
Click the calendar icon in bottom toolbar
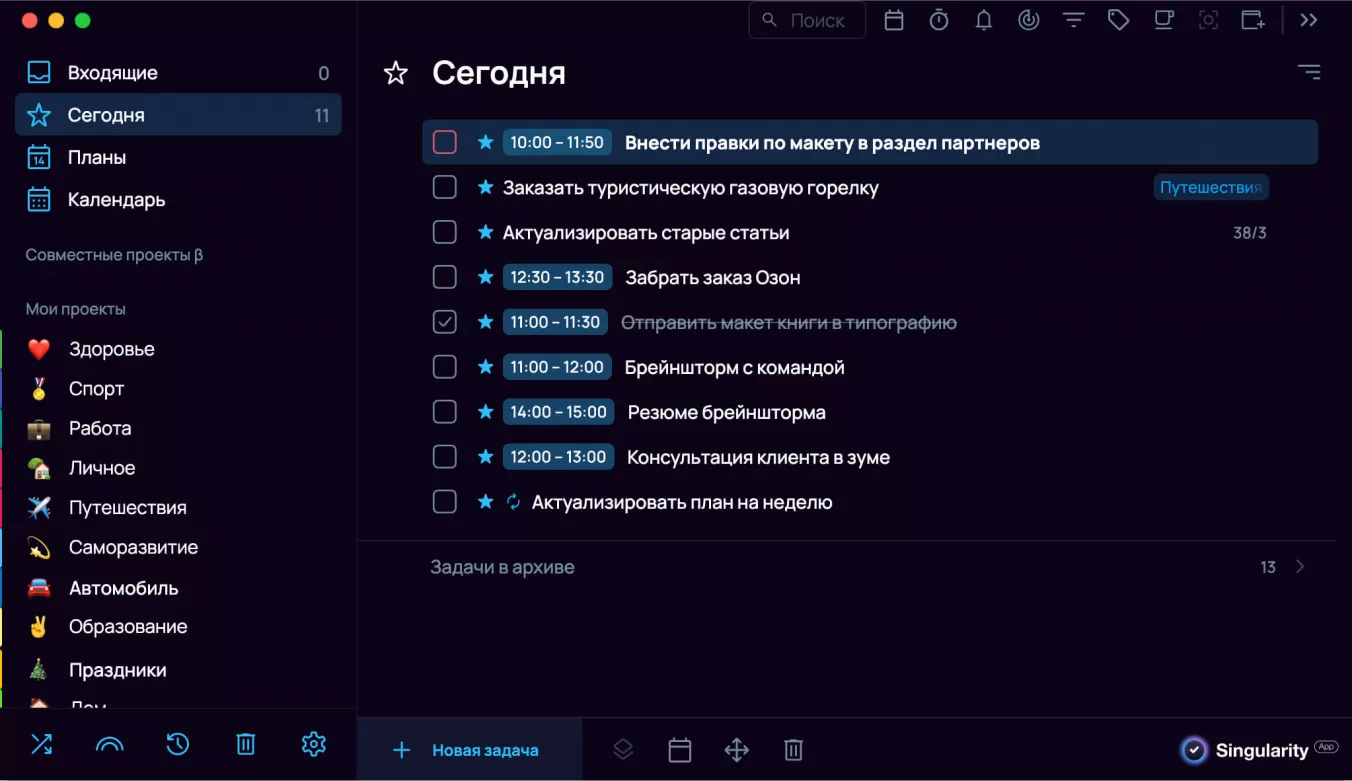[680, 750]
